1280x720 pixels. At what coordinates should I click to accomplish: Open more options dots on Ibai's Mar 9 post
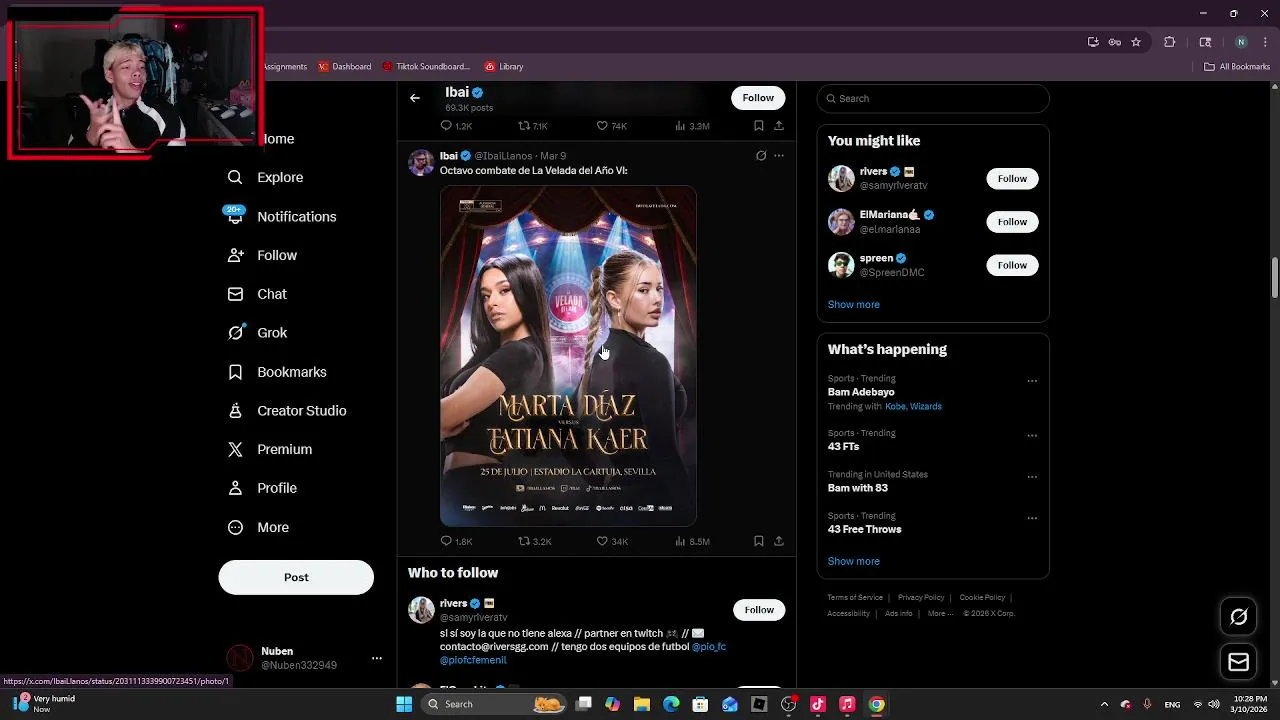click(x=779, y=156)
